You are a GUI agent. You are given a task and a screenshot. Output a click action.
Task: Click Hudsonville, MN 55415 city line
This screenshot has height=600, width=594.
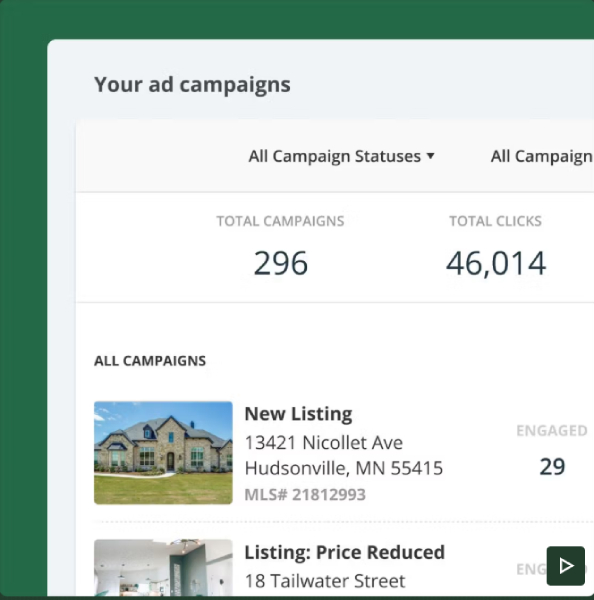344,468
